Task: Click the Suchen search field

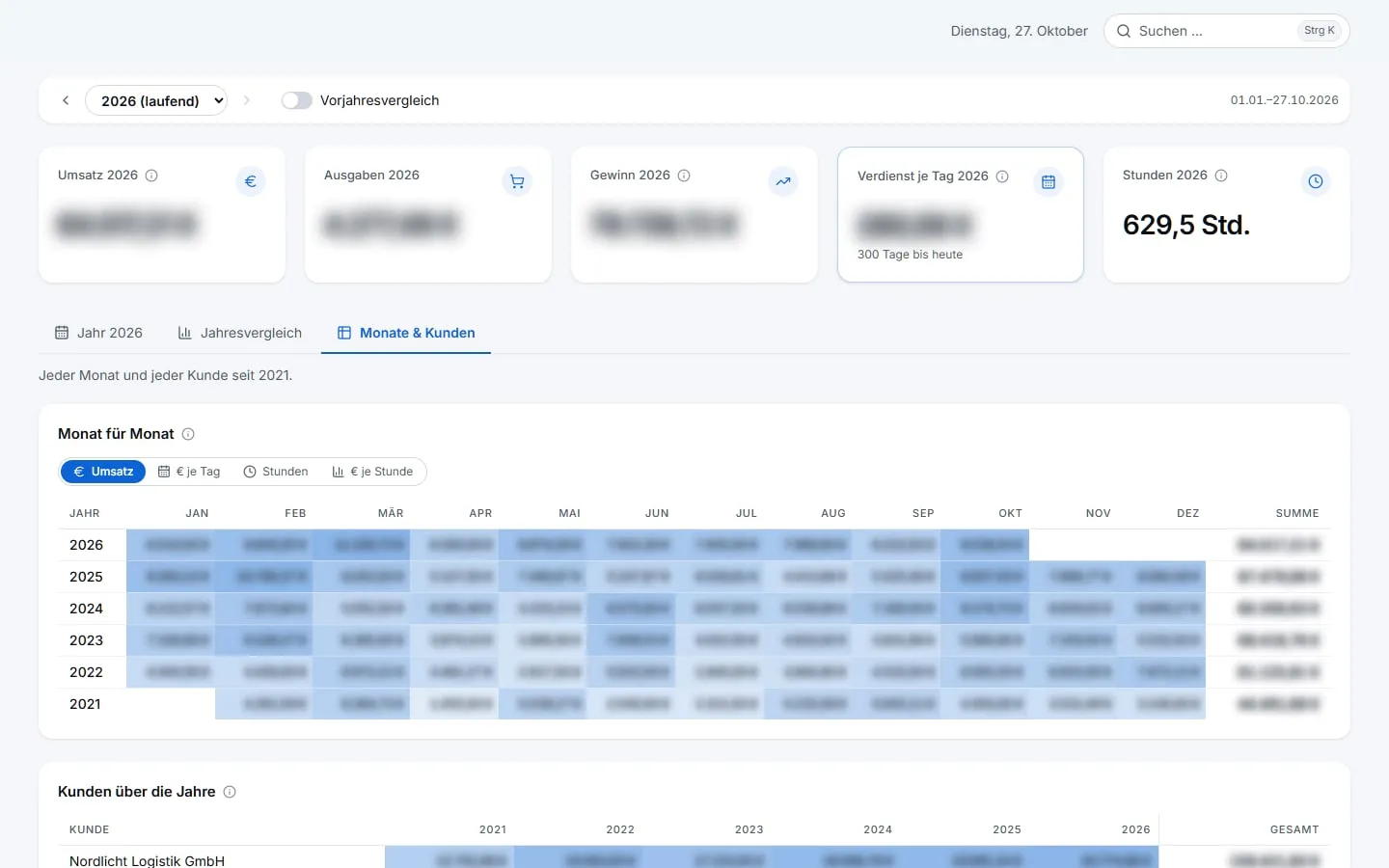Action: (x=1227, y=31)
